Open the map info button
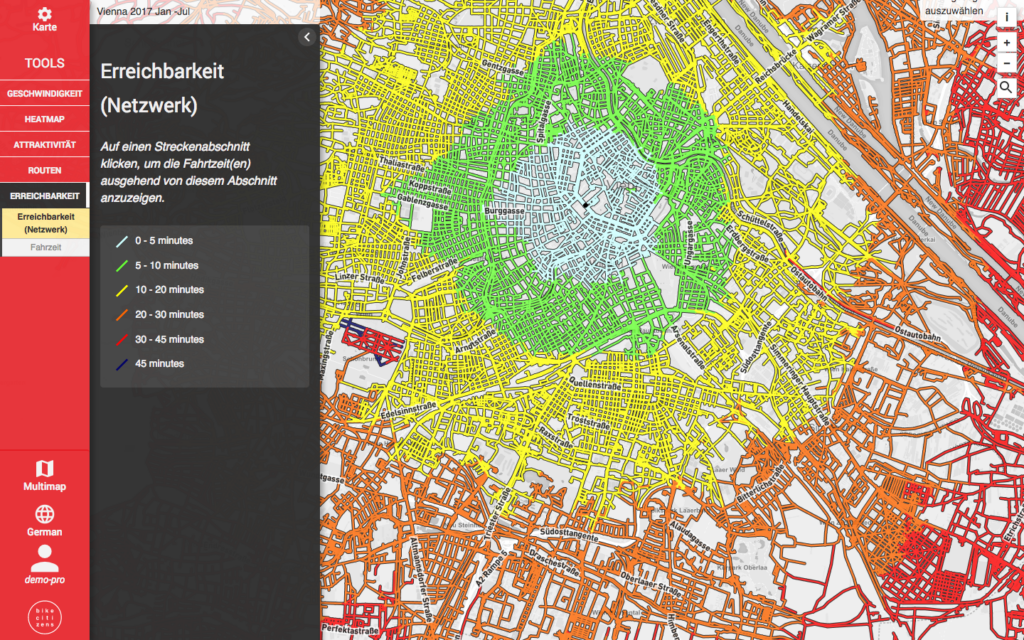 pos(1006,17)
